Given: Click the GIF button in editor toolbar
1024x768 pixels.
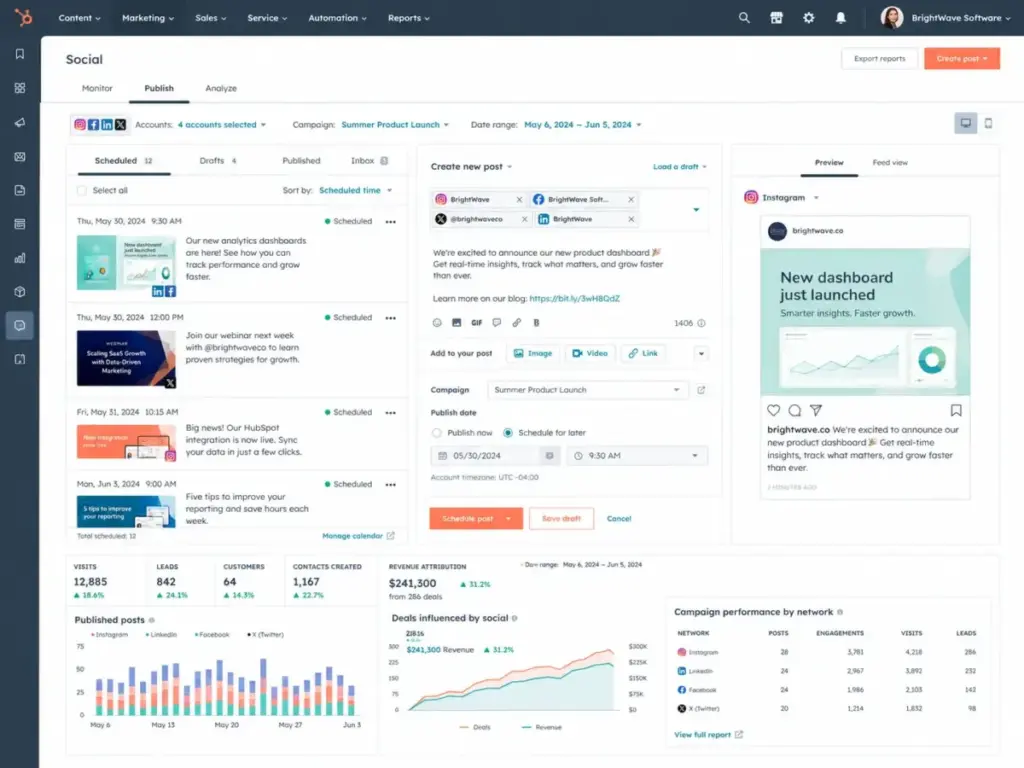Looking at the screenshot, I should point(477,323).
